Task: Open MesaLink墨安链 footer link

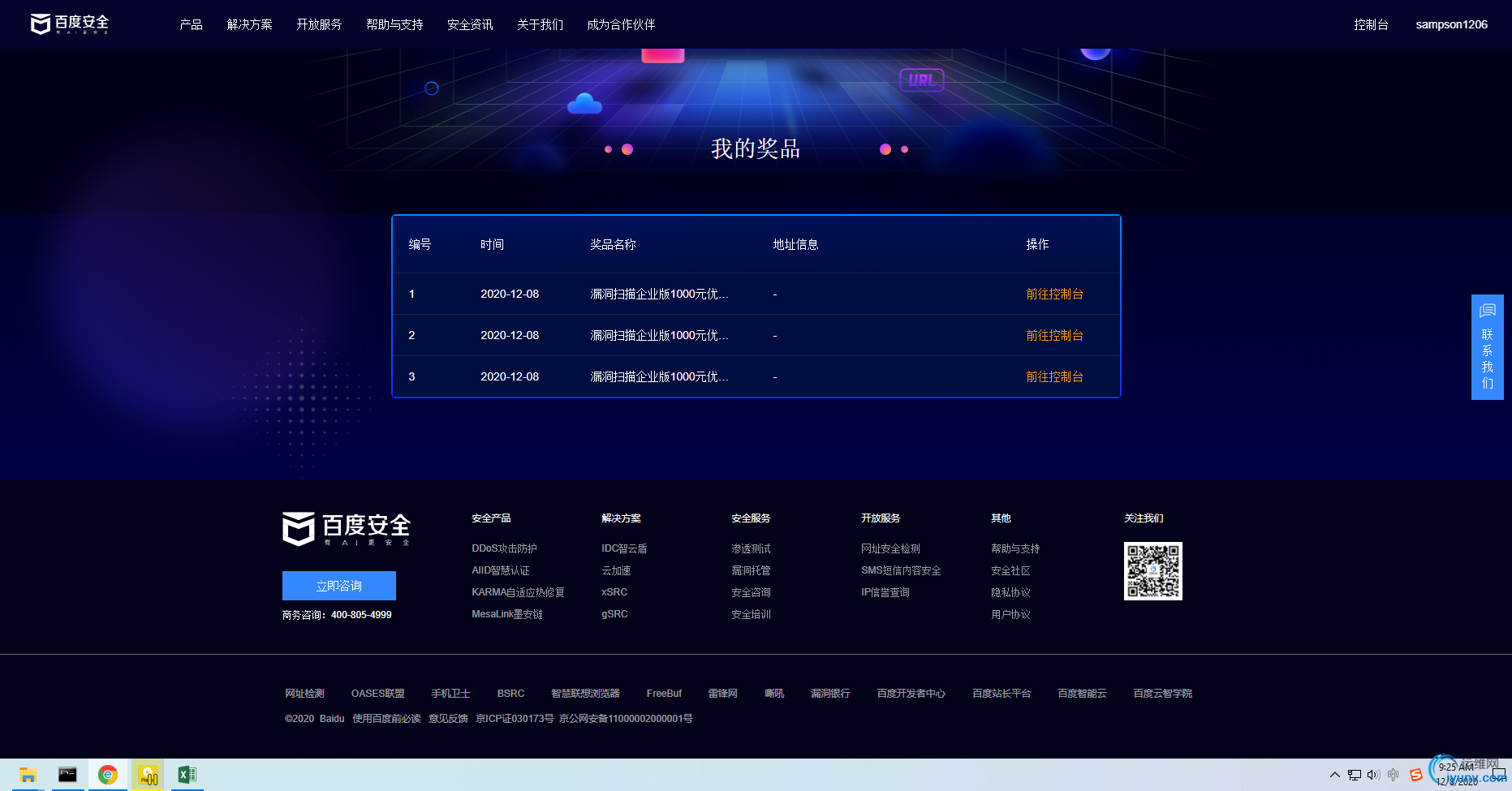Action: (507, 614)
